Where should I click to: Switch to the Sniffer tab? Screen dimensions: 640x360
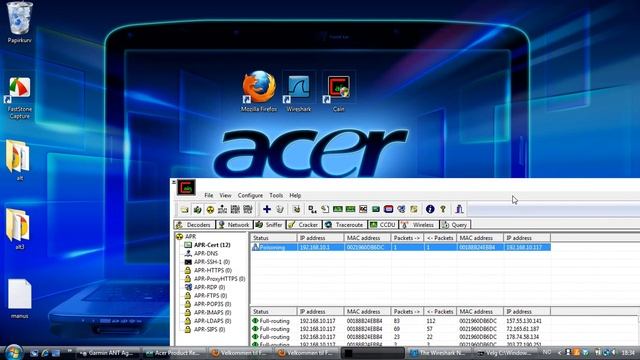point(269,225)
